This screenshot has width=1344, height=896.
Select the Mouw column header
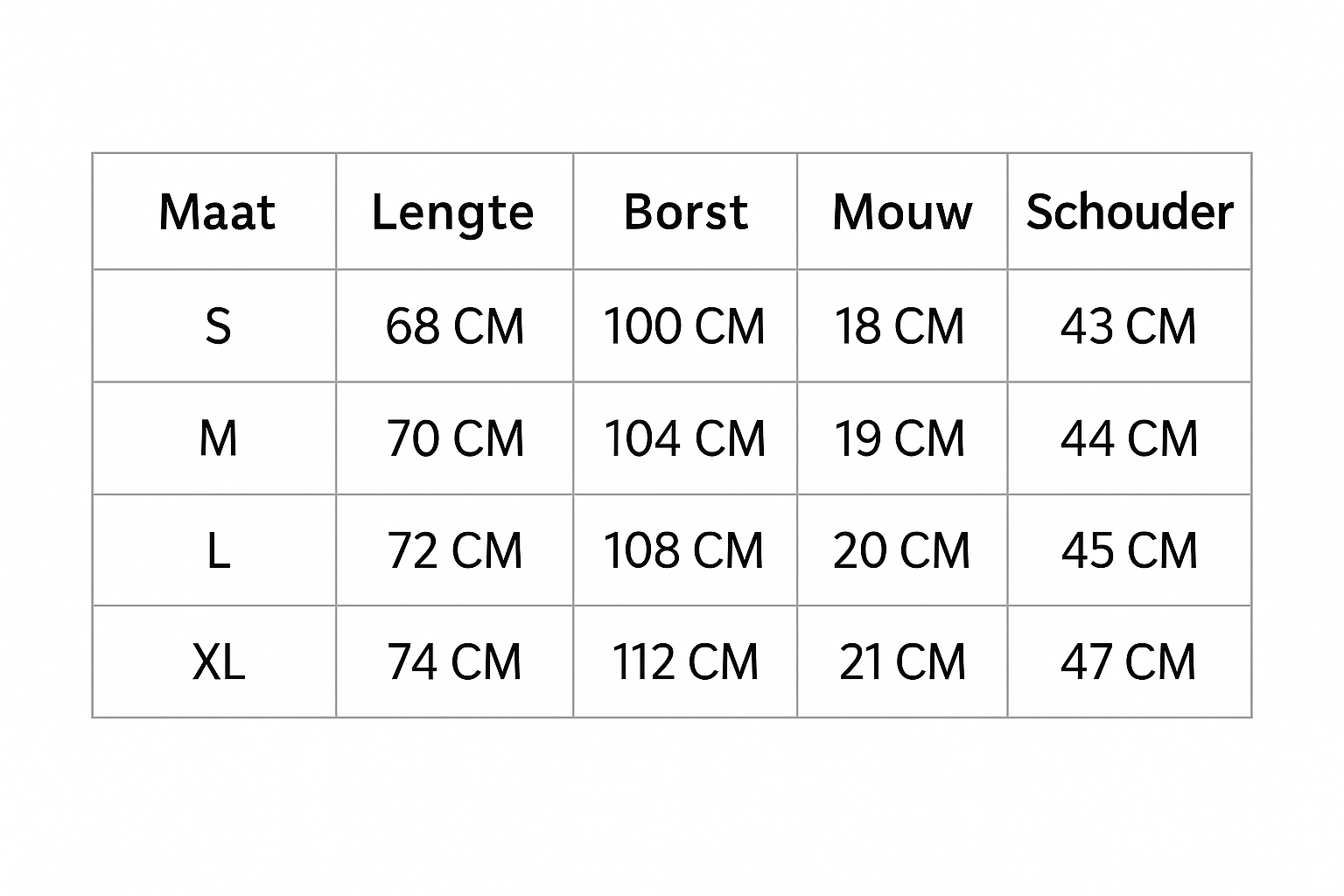[x=902, y=212]
